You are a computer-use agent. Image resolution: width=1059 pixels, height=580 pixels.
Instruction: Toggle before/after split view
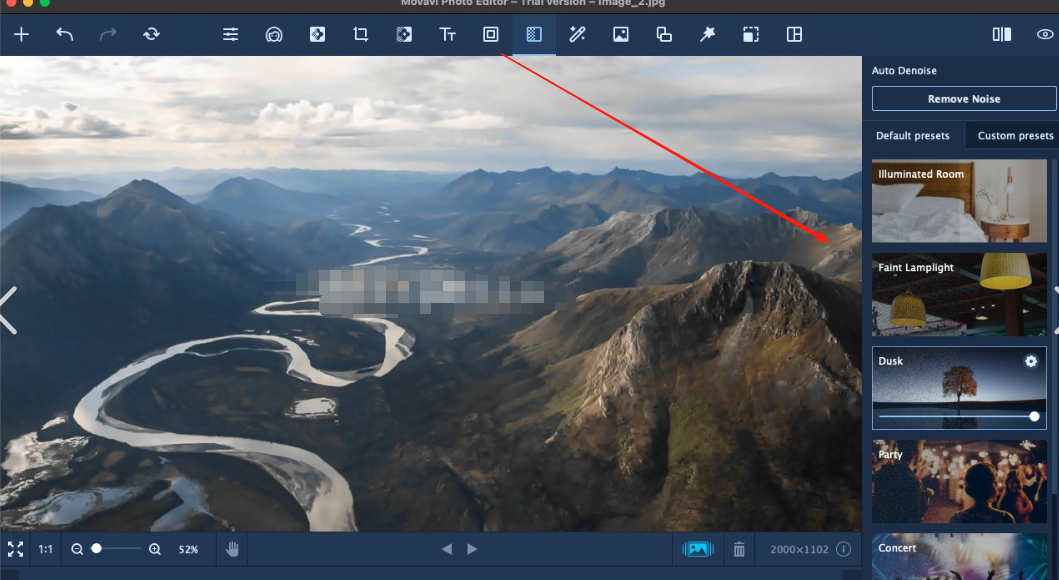coord(1002,34)
